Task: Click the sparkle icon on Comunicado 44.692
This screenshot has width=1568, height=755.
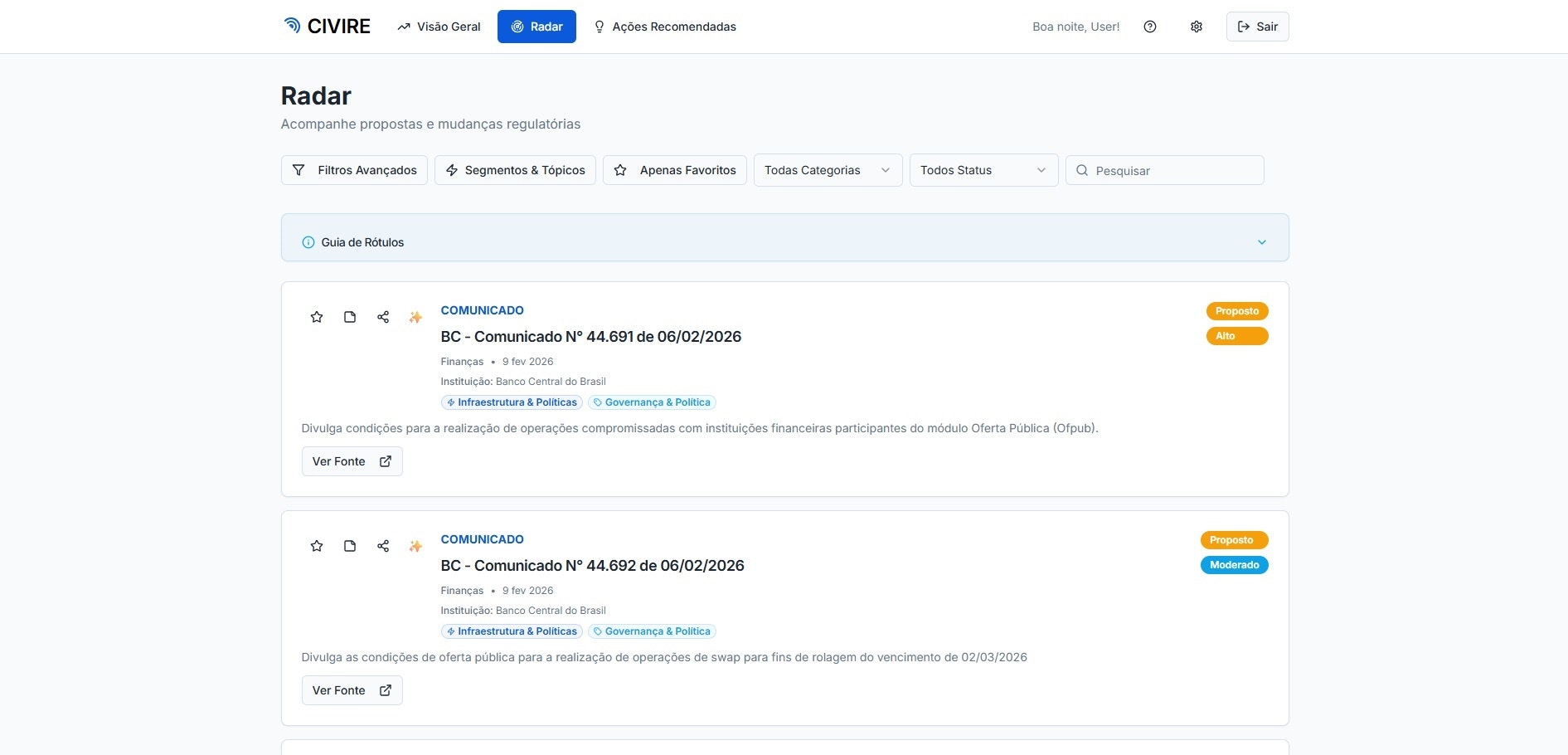Action: click(415, 546)
